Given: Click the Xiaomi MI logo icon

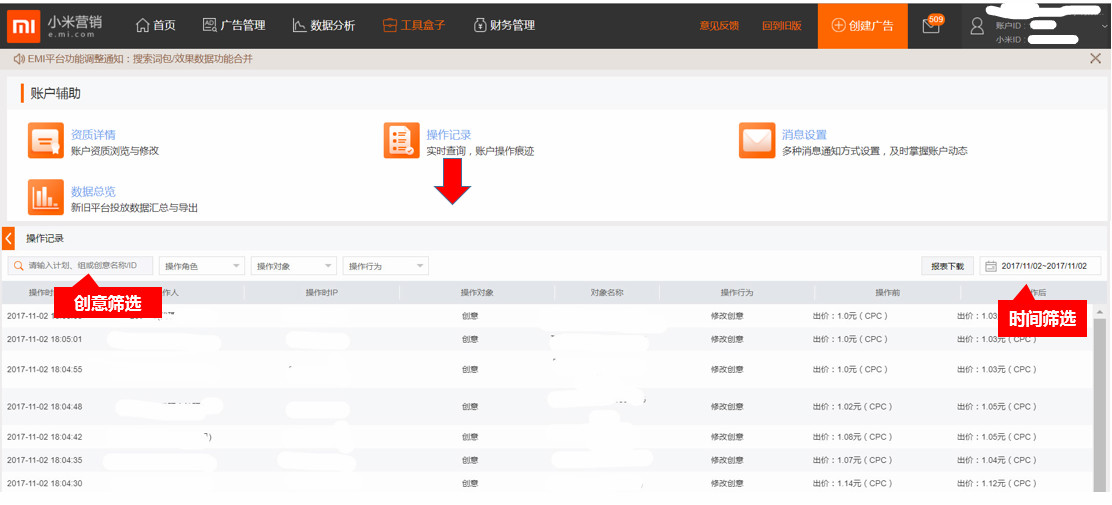Looking at the screenshot, I should (x=23, y=25).
